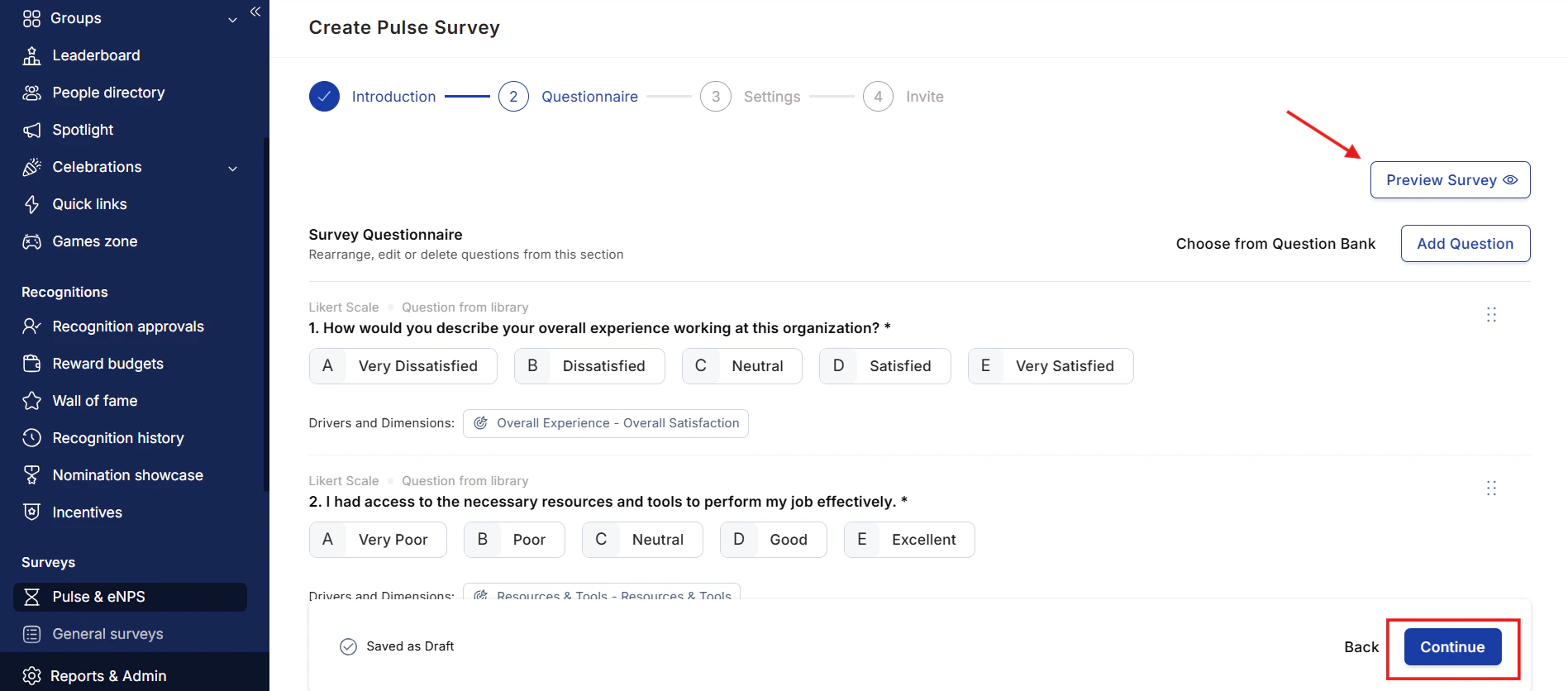Click the Celebrations party icon
Screen dimensions: 1568x691
tap(31, 167)
